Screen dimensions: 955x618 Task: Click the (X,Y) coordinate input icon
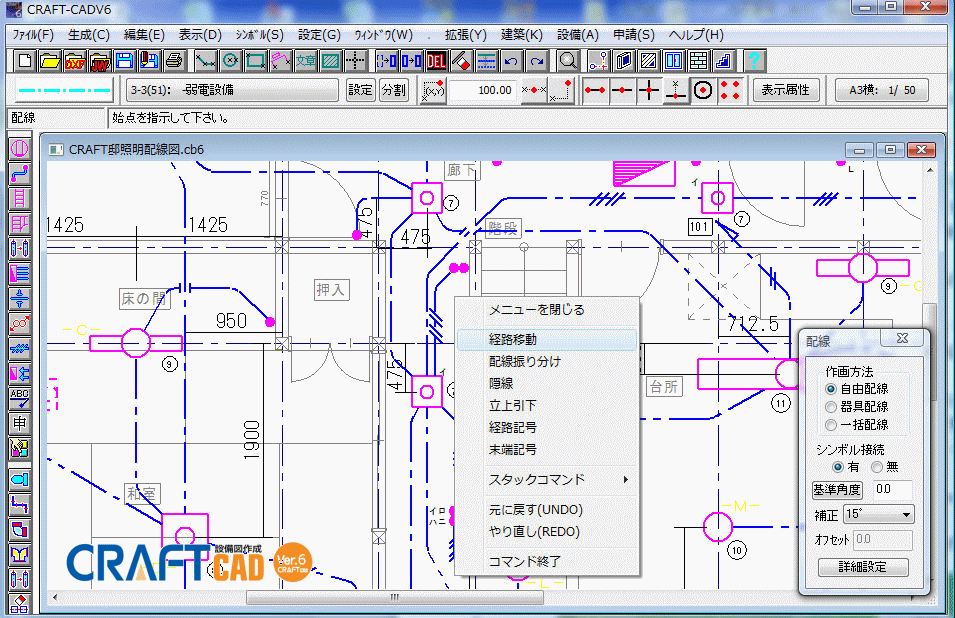coord(433,90)
